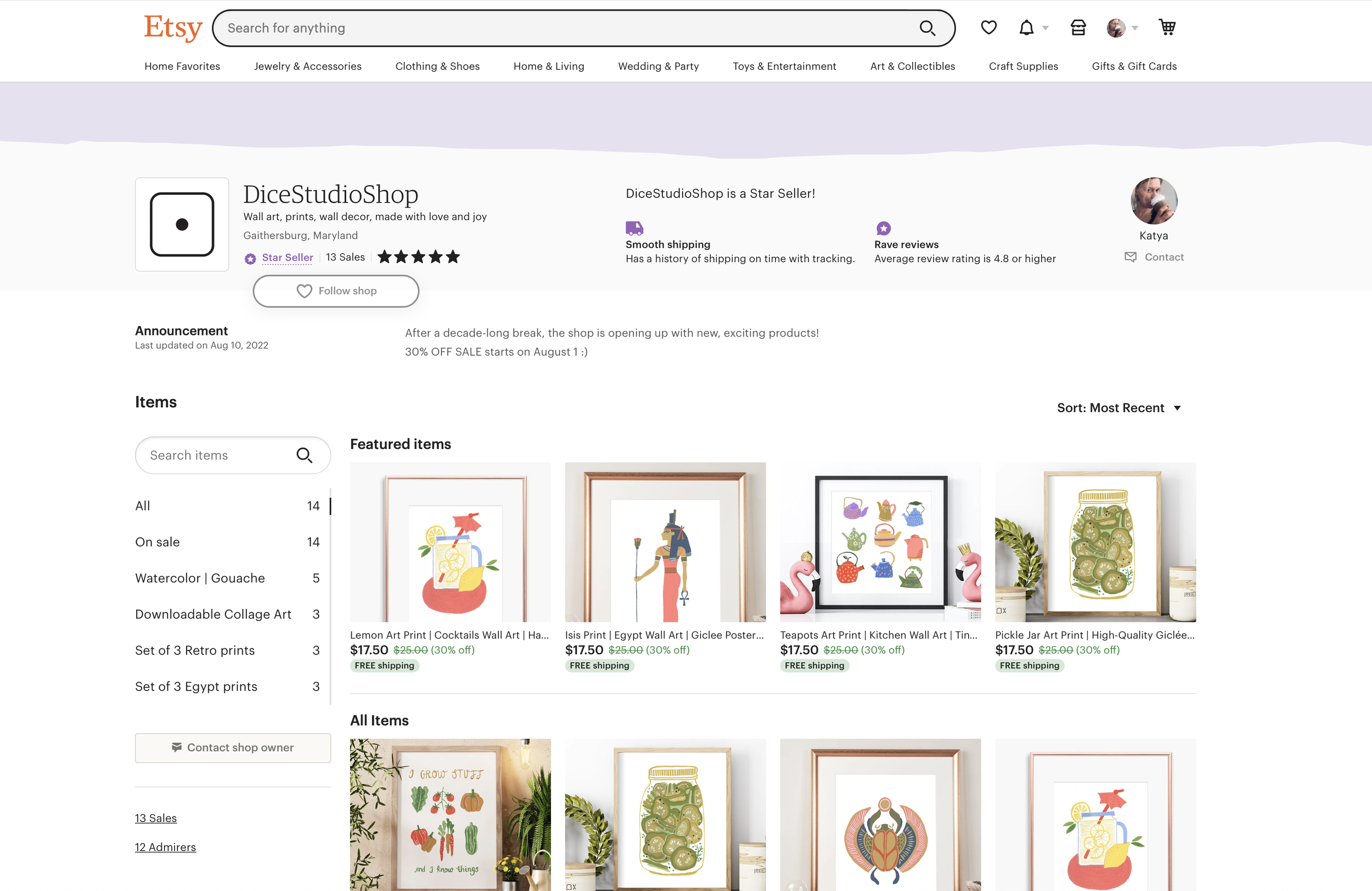This screenshot has height=891, width=1372.
Task: Open Home & Living category
Action: [x=548, y=66]
